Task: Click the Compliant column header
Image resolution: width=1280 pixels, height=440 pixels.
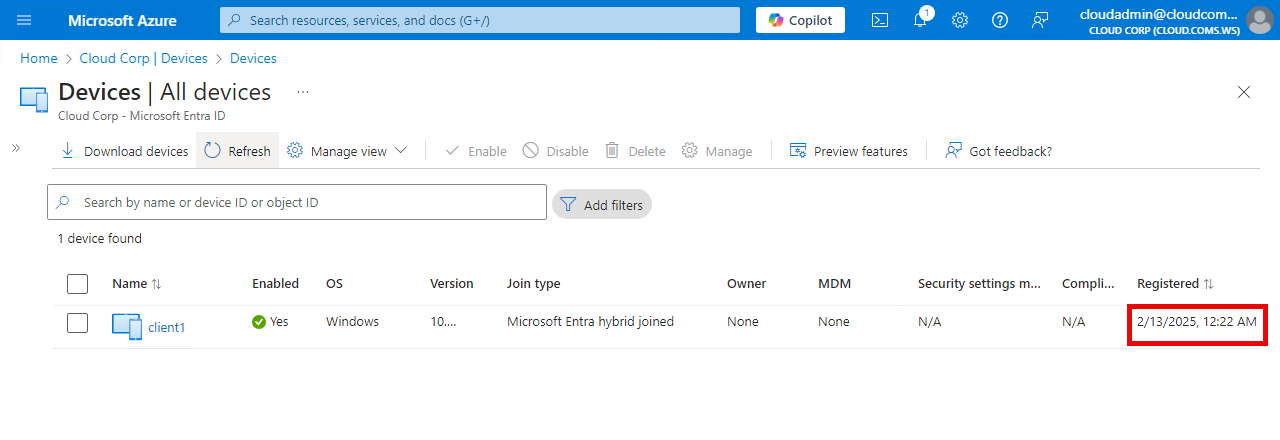Action: pos(1088,284)
